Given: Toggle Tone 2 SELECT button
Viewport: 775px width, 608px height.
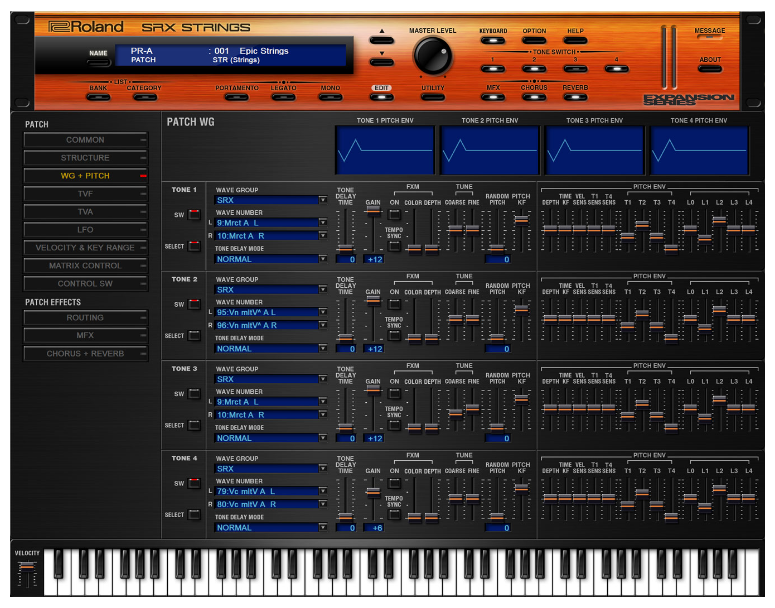Looking at the screenshot, I should coord(194,336).
